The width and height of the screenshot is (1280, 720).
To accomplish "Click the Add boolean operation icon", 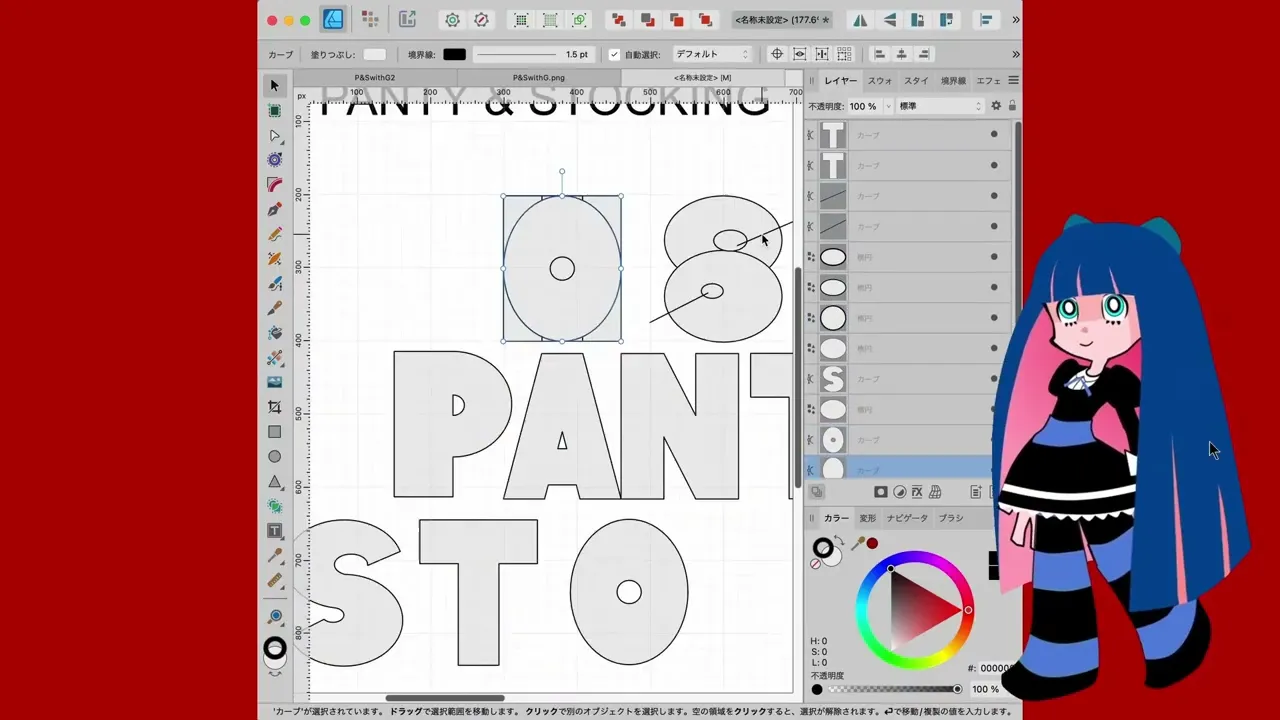I will click(x=618, y=19).
